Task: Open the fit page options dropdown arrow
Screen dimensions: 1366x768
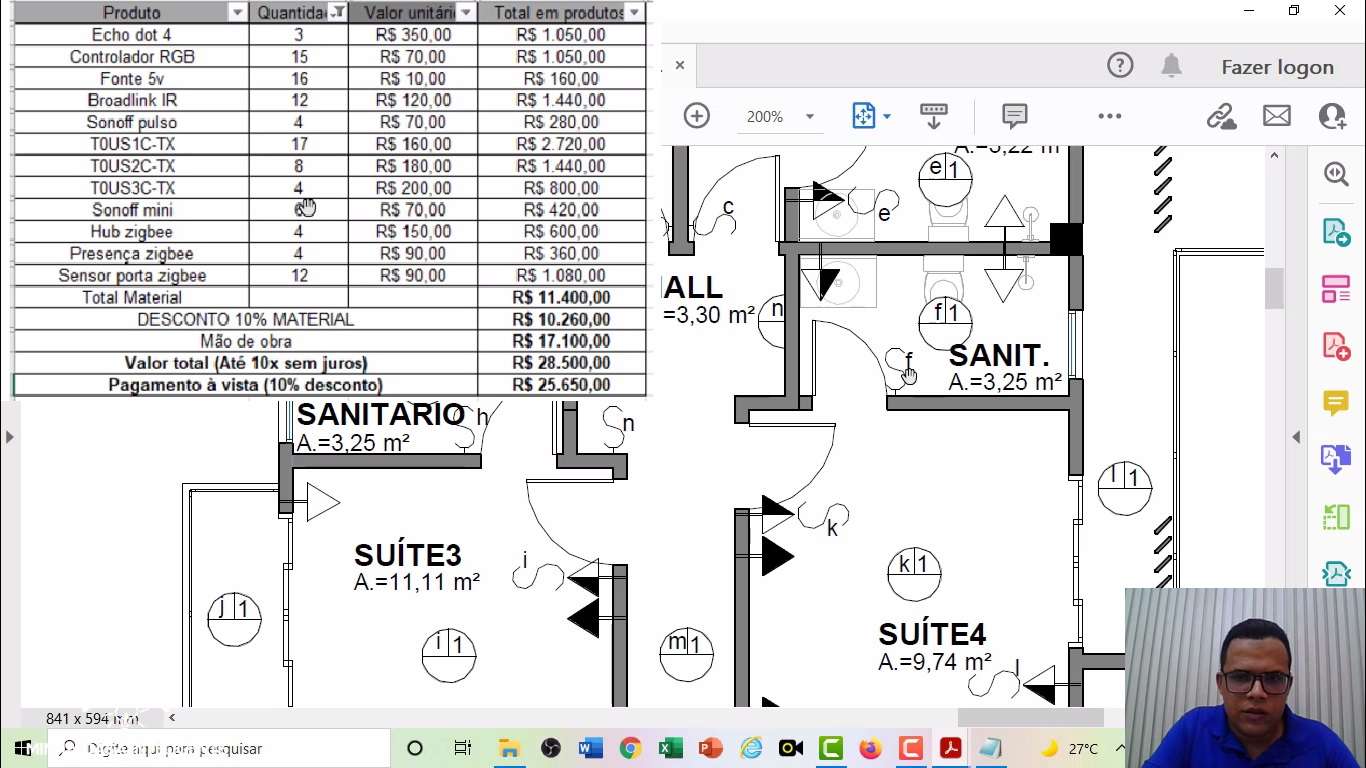Action: pyautogui.click(x=887, y=117)
